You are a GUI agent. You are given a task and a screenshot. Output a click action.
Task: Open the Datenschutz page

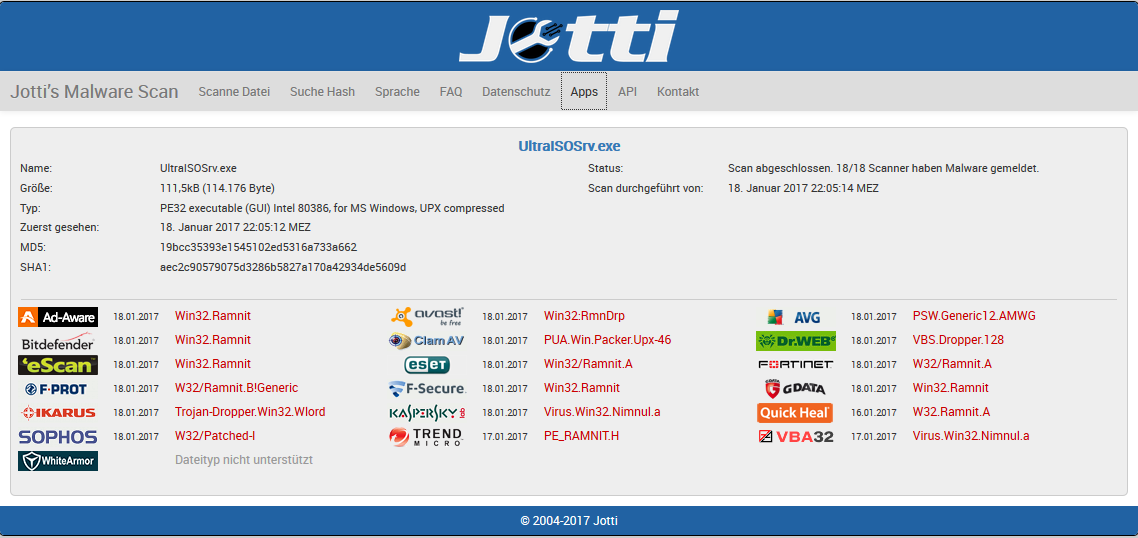(x=516, y=91)
